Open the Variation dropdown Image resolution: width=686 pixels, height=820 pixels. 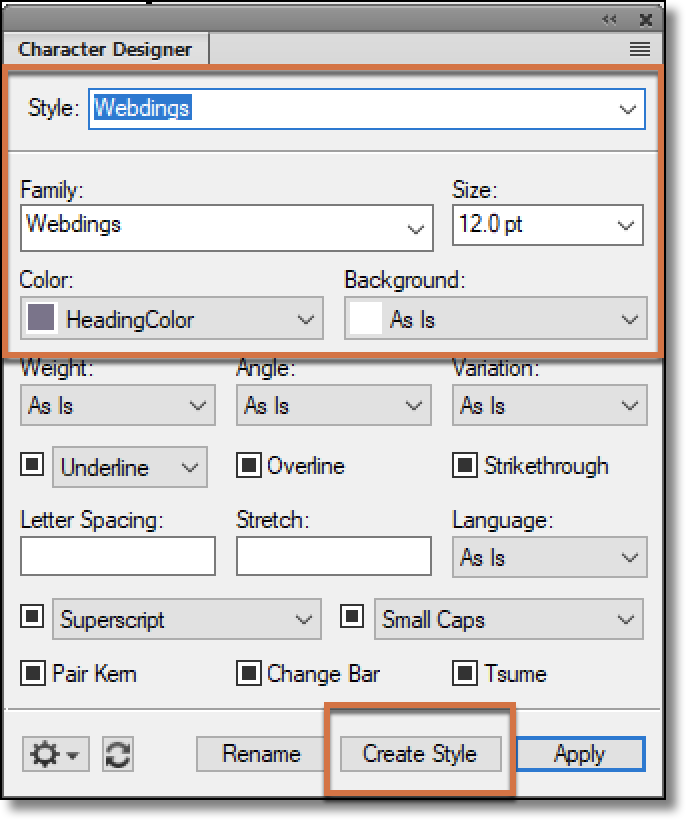(x=550, y=405)
